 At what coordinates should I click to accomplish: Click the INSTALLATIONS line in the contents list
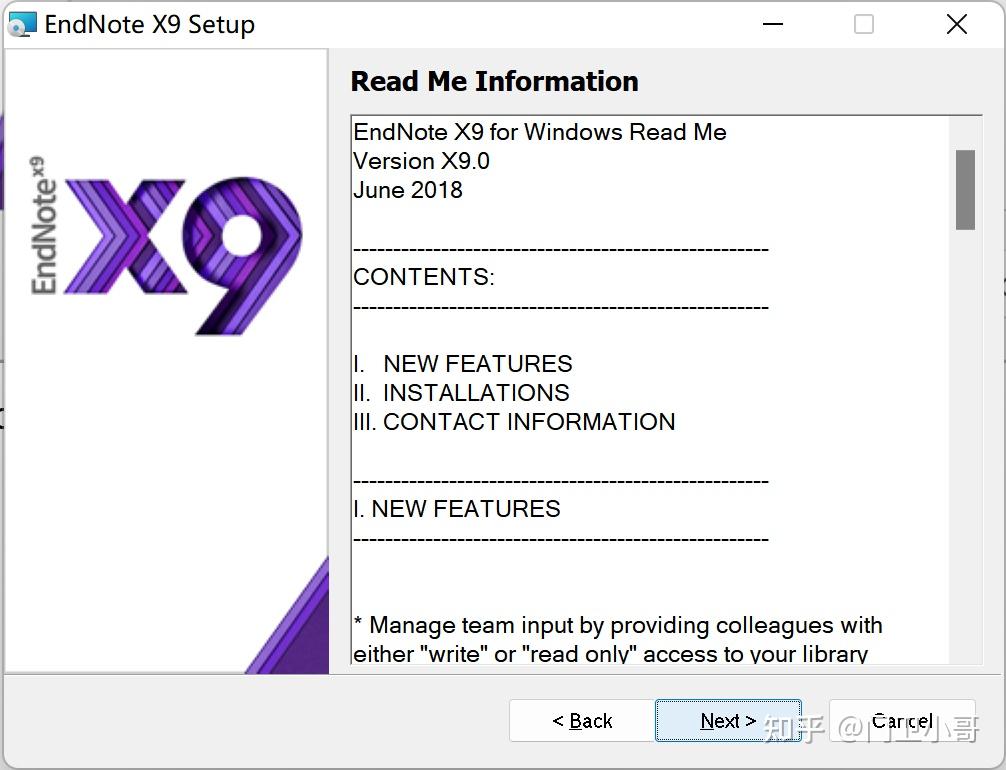point(460,393)
